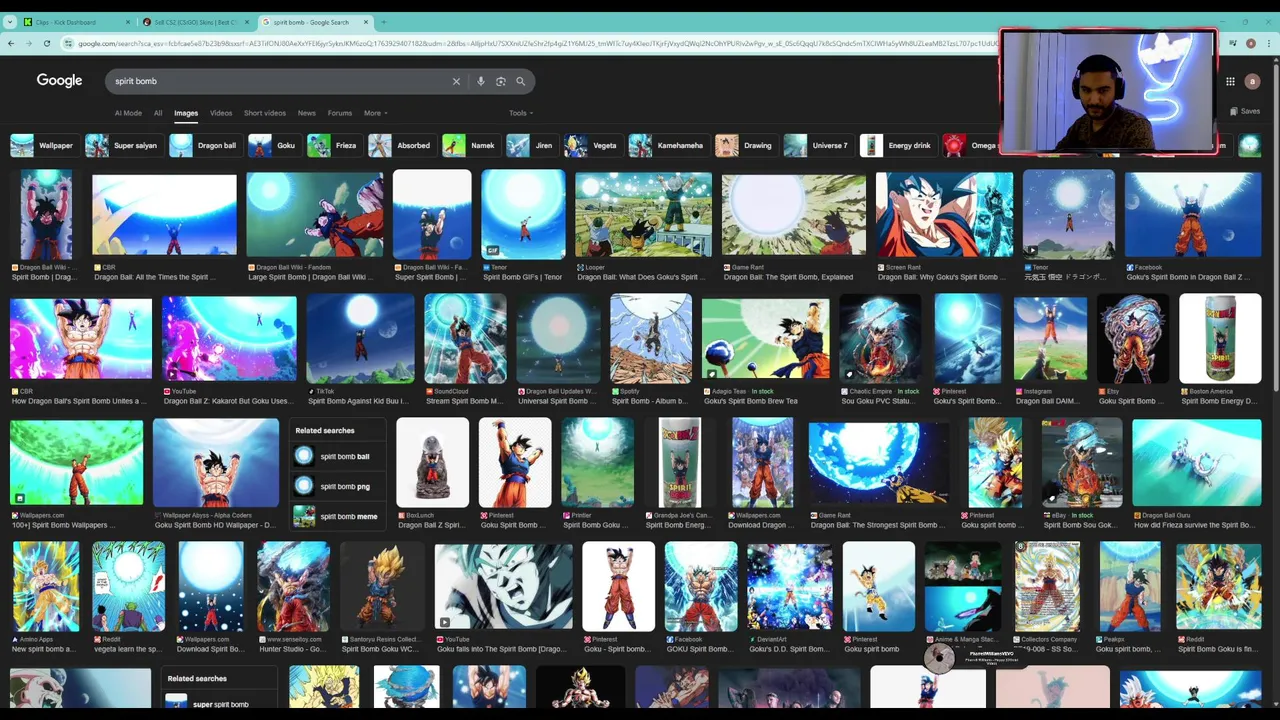
Task: Switch to News results tab
Action: click(x=307, y=113)
